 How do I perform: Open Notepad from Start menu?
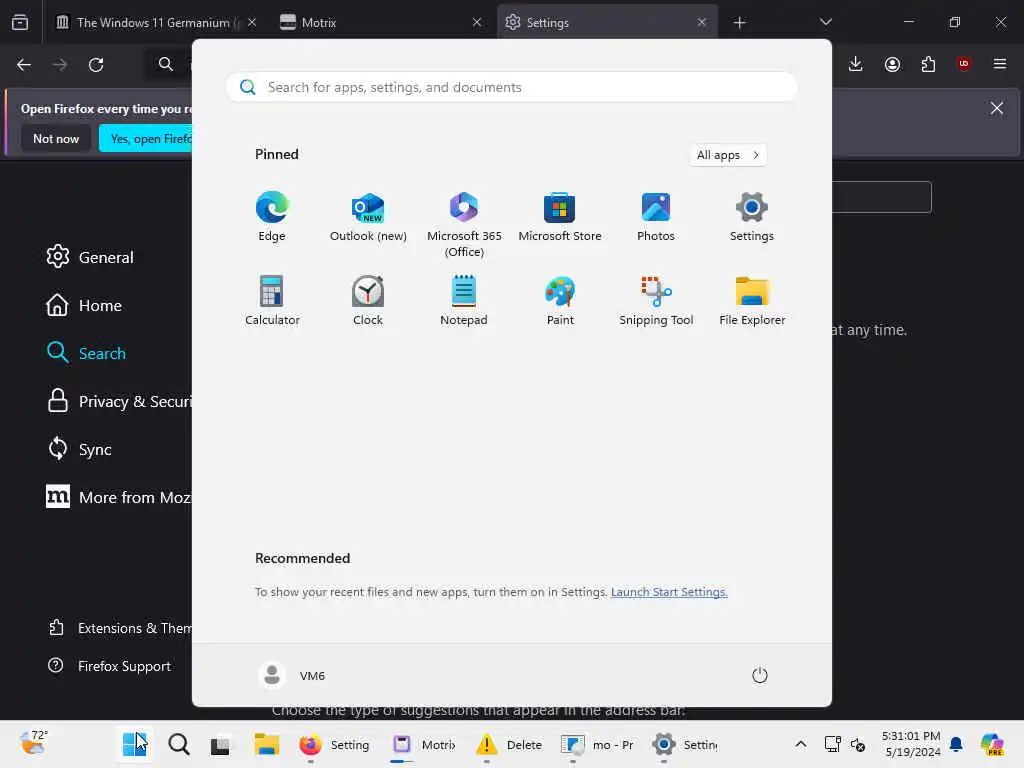(464, 300)
